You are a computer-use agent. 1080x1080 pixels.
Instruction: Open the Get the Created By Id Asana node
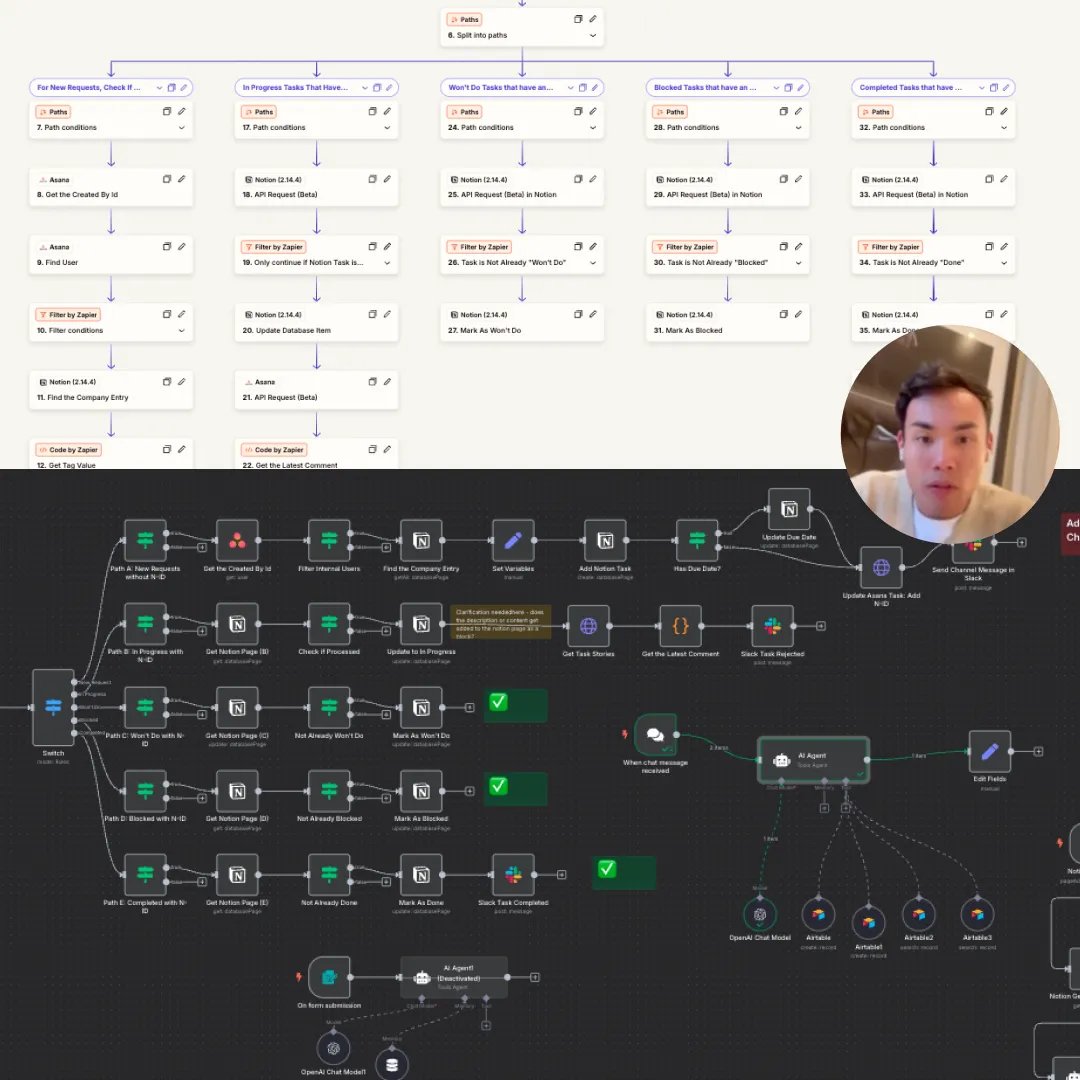pos(237,541)
